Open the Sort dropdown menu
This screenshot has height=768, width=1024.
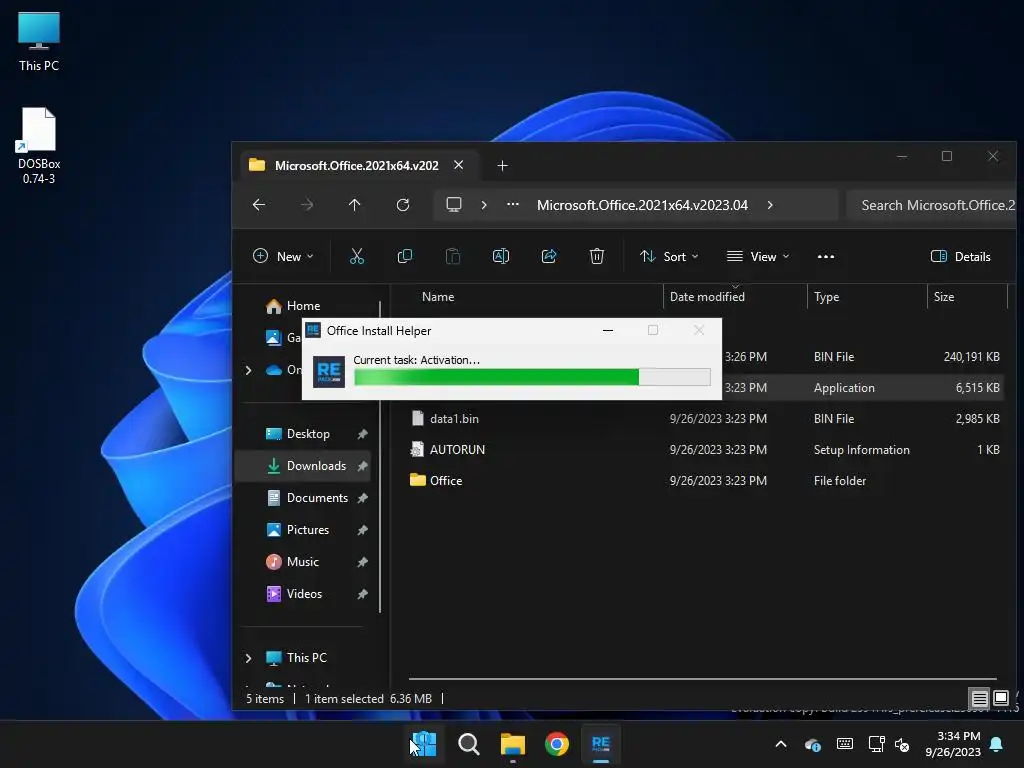coord(669,257)
